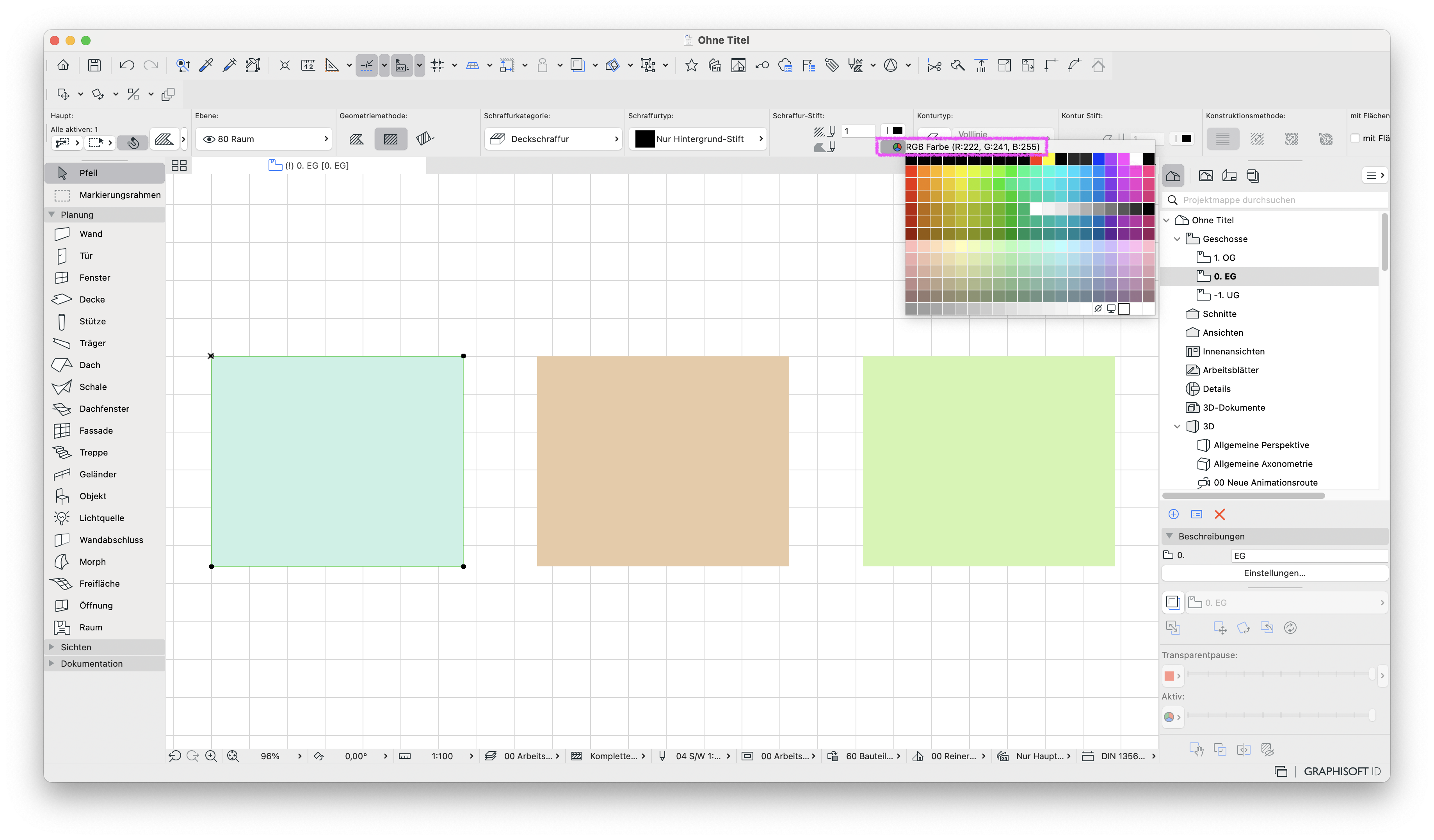1434x840 pixels.
Task: Fit drawing in window icon
Action: [233, 756]
